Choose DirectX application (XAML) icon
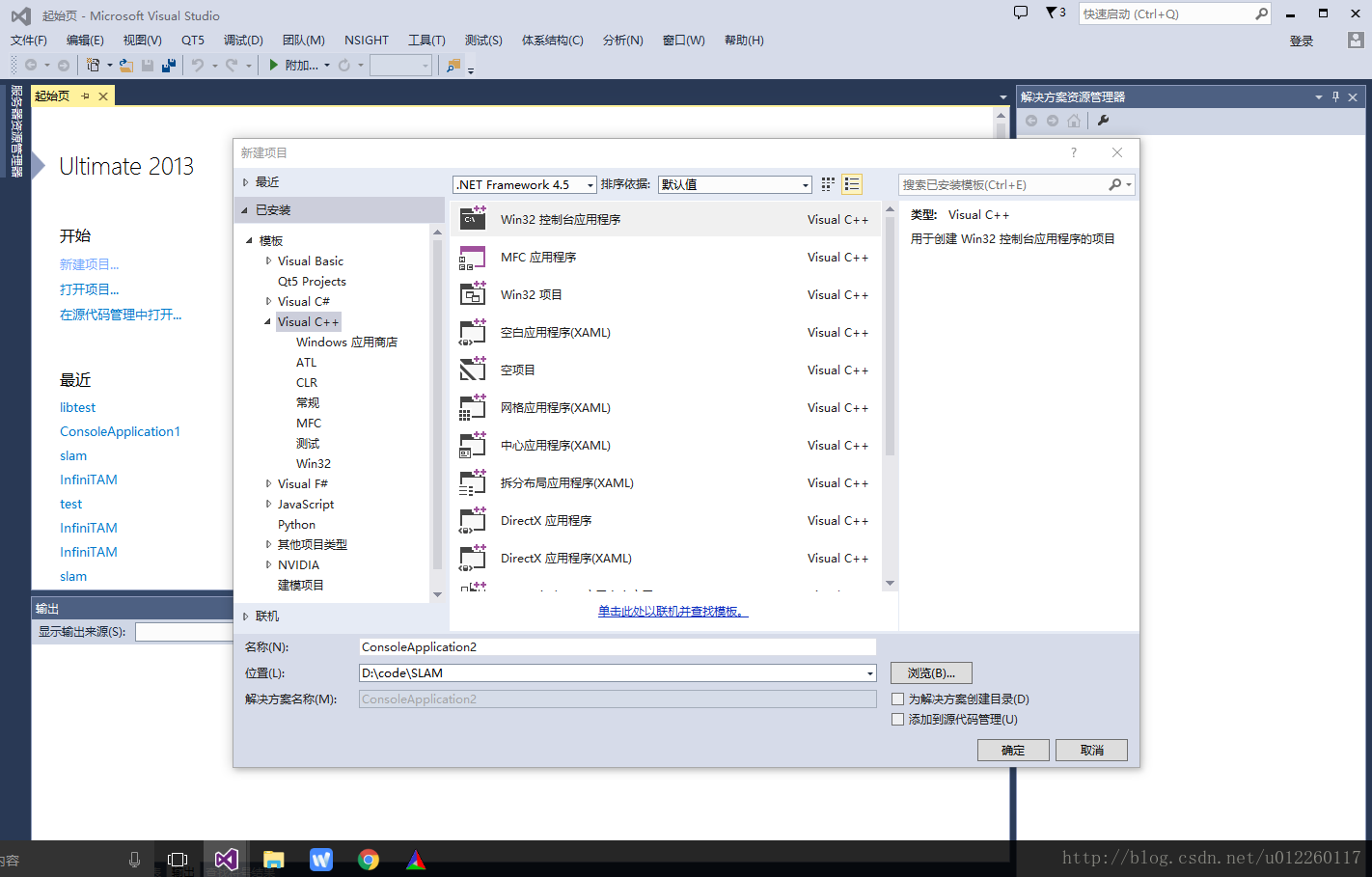Viewport: 1372px width, 877px height. point(473,558)
